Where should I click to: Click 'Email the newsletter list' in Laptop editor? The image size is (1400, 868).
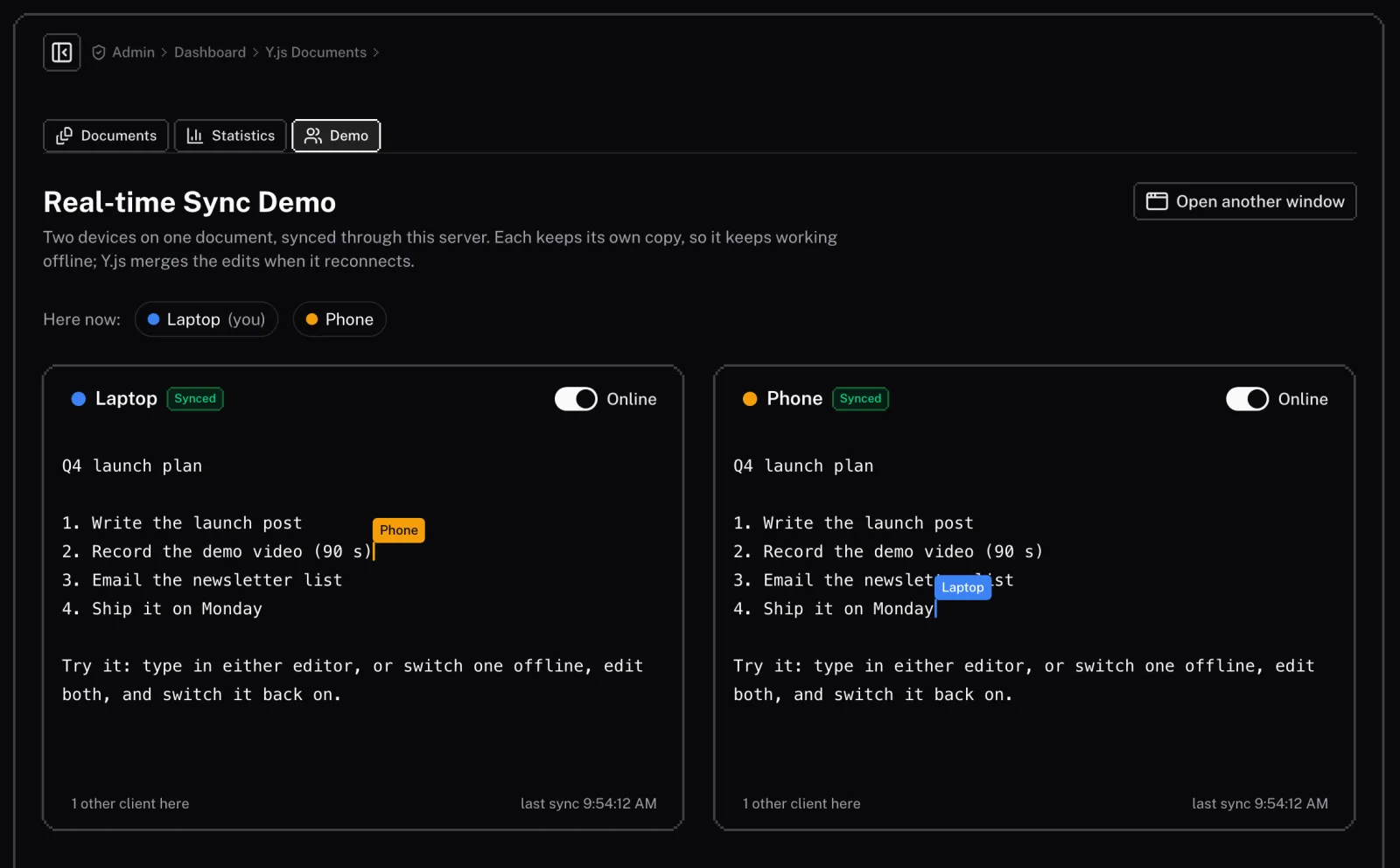(217, 579)
